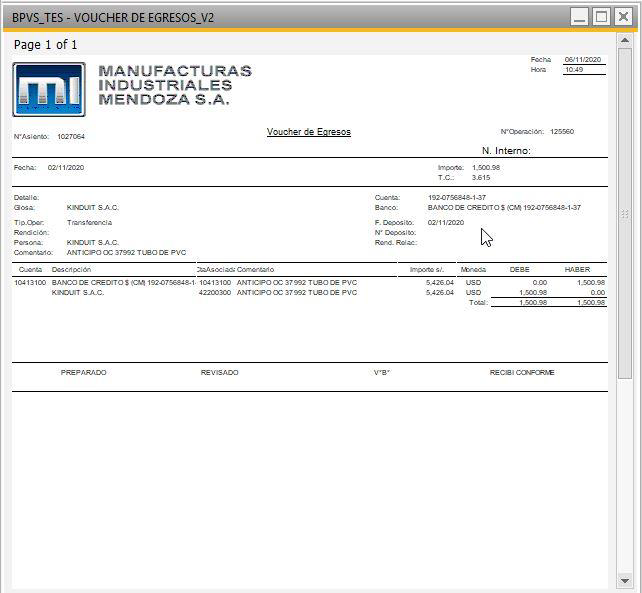Viewport: 642px width, 593px height.
Task: Click the scrollbar up arrow
Action: (x=625, y=40)
